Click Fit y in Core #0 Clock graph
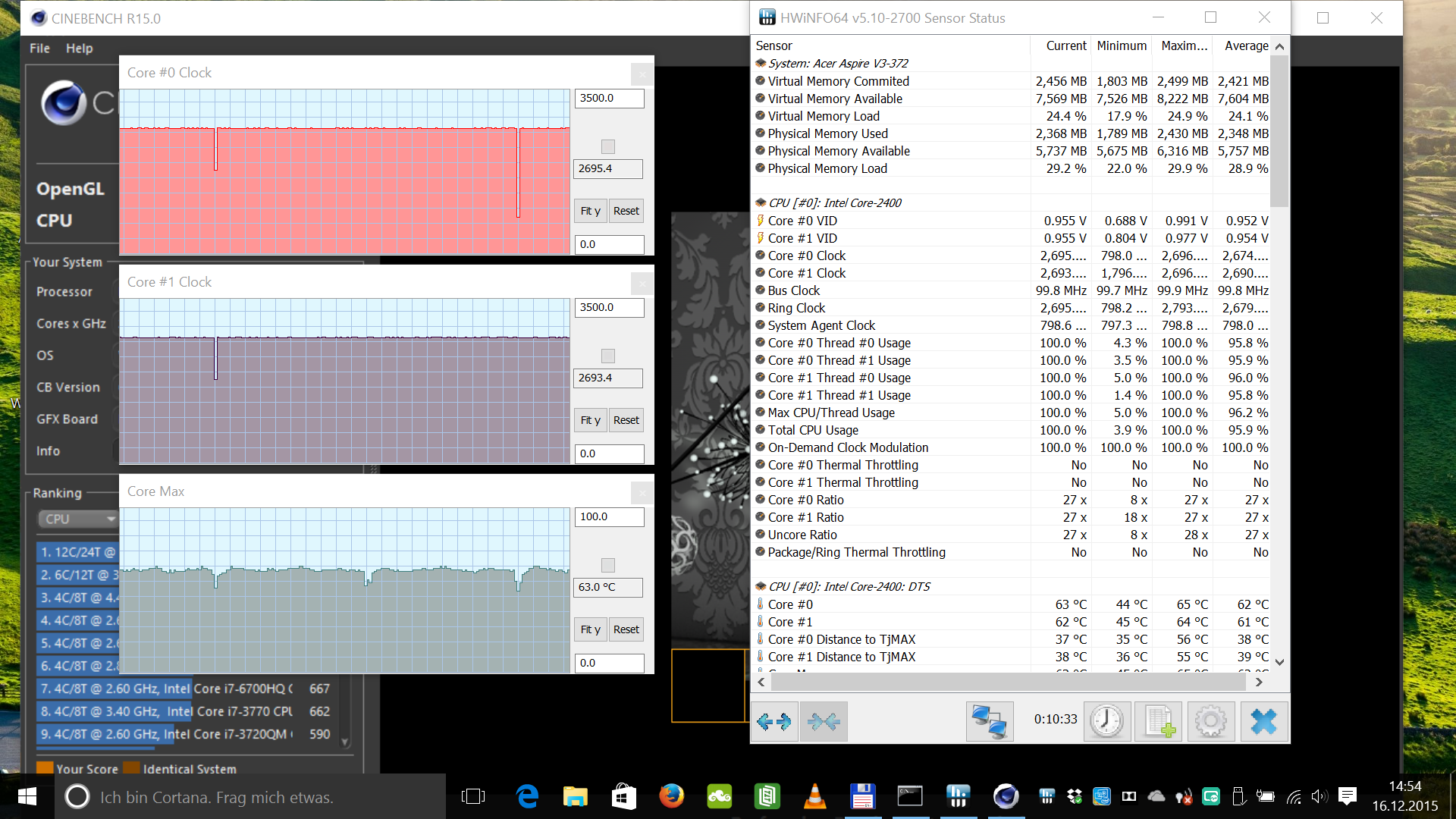This screenshot has width=1456, height=819. coord(590,211)
